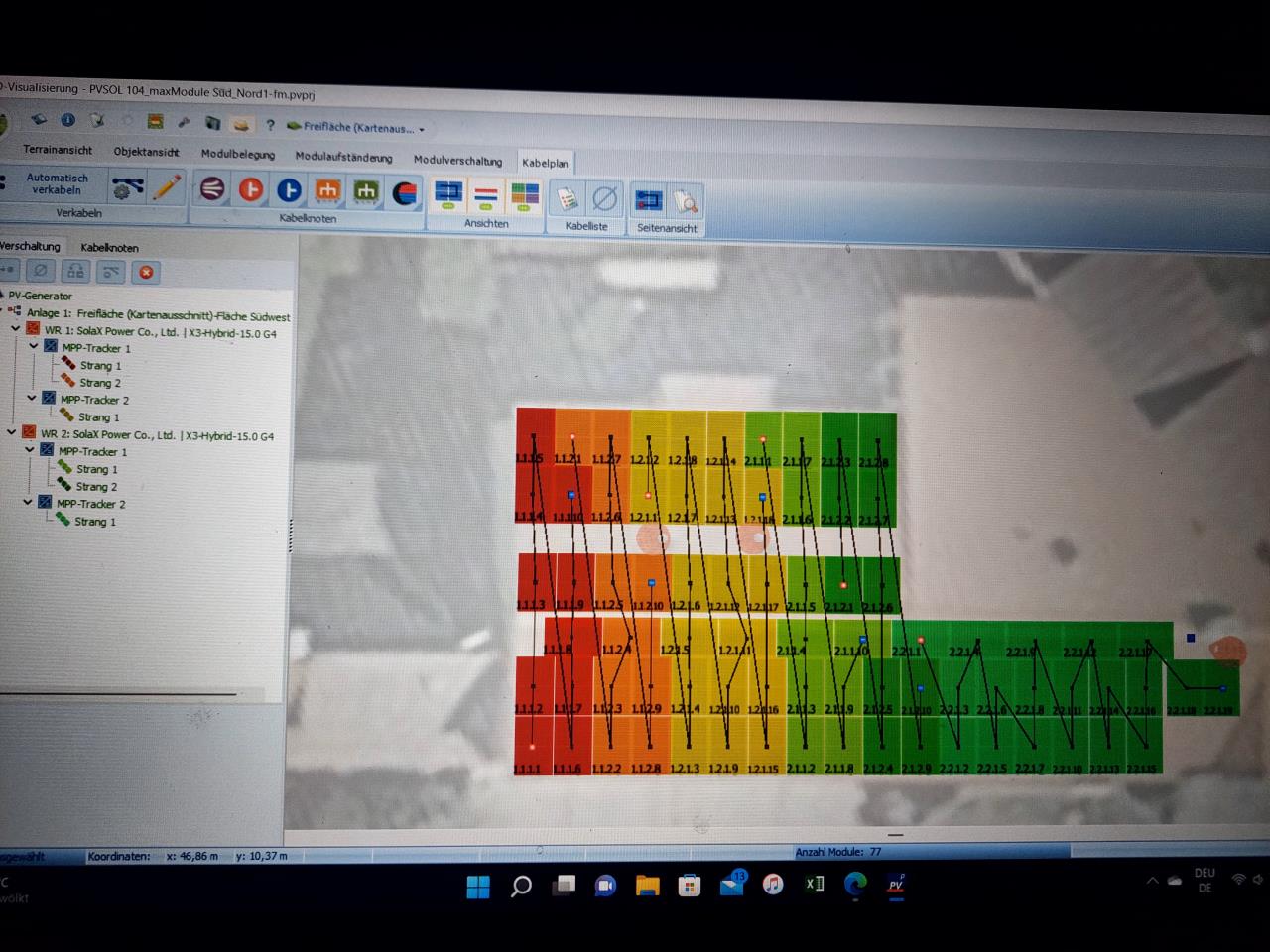
Task: Select the dark red bundle cable node icon
Action: [212, 188]
